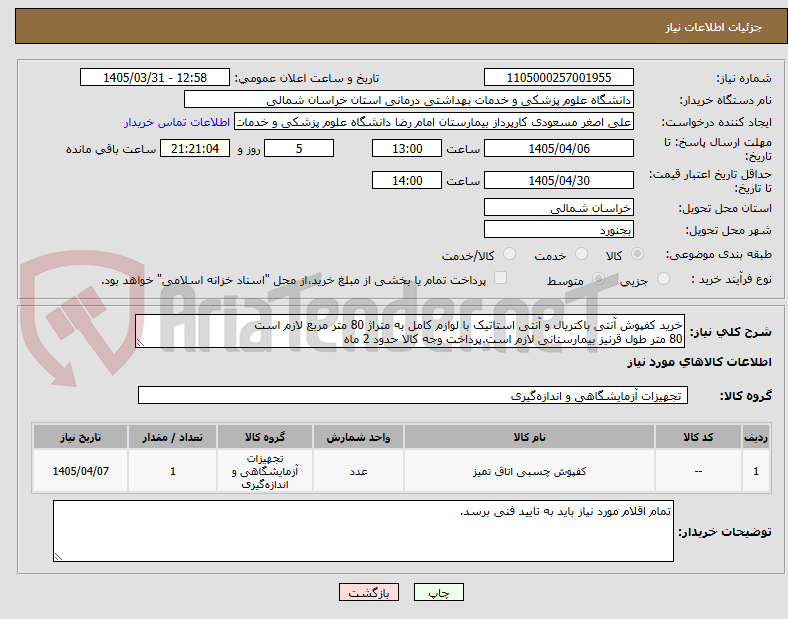Click the تاریخ نیاز column header
788x619 pixels.
tap(80, 437)
